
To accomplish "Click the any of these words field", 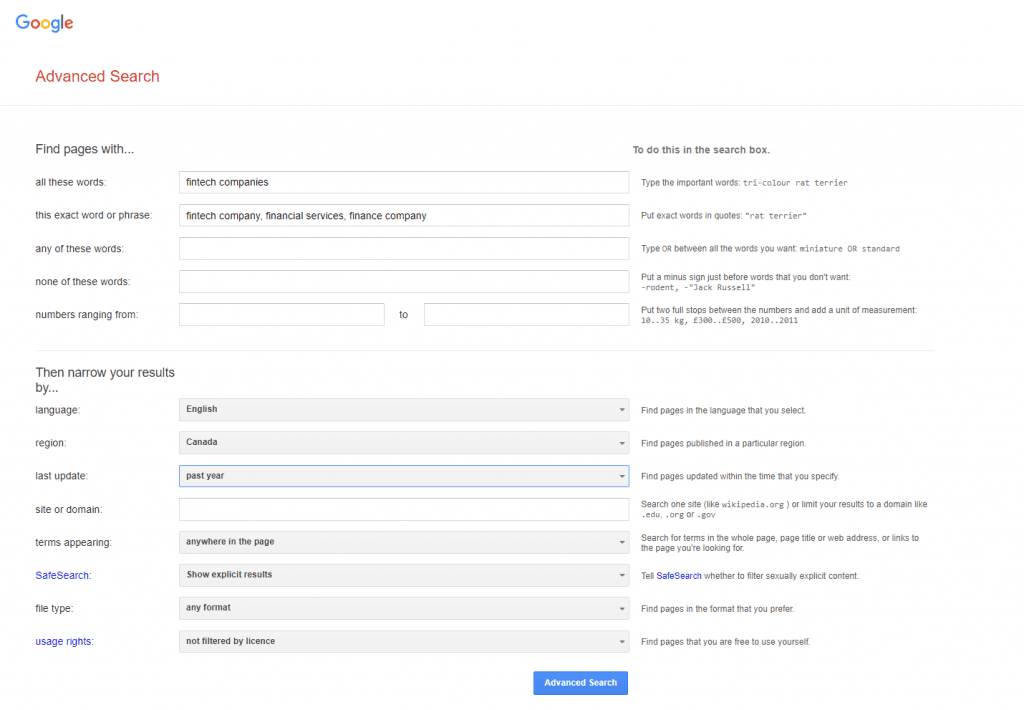I will 403,248.
